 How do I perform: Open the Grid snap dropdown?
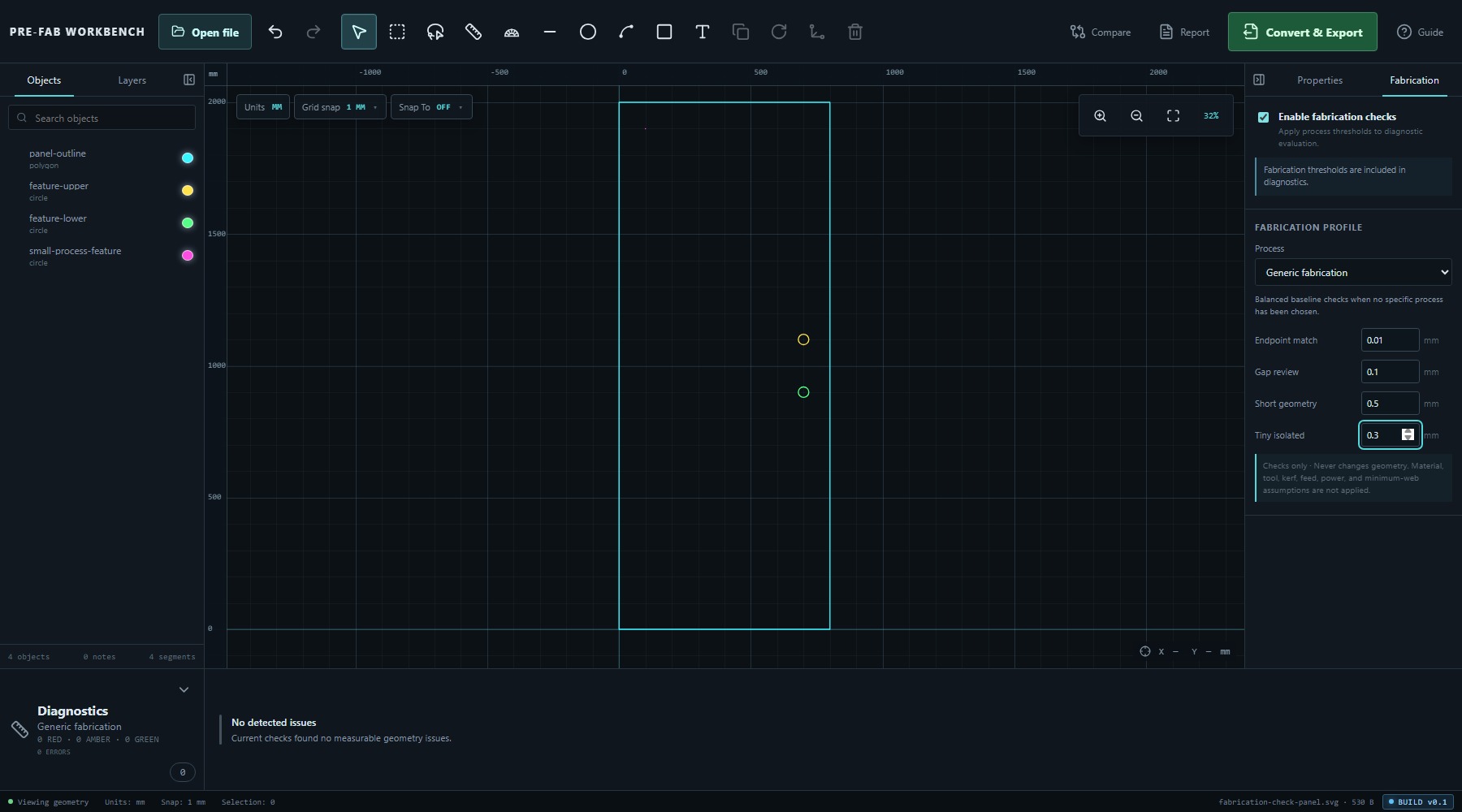pyautogui.click(x=340, y=107)
